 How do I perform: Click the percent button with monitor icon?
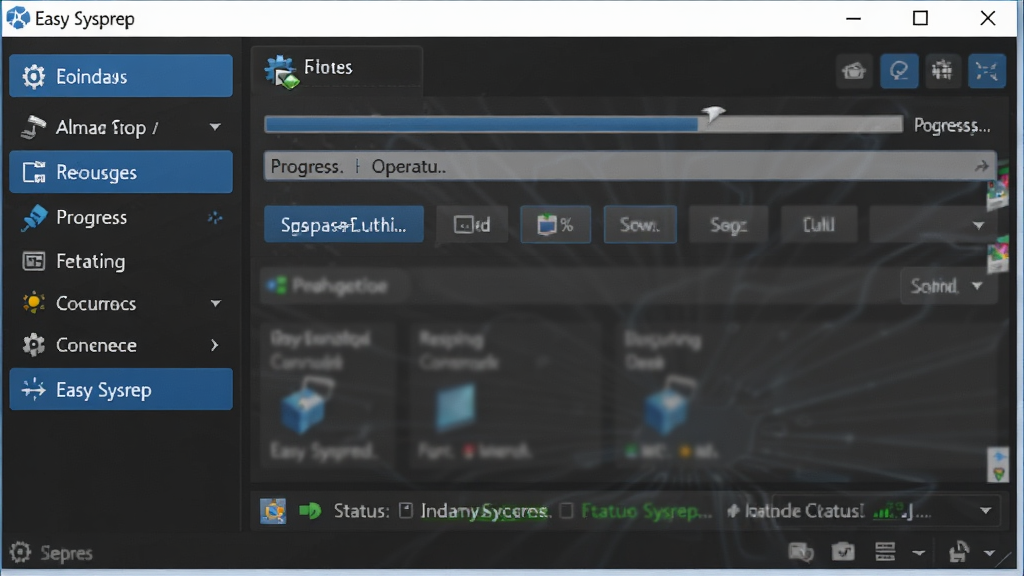[x=556, y=225]
